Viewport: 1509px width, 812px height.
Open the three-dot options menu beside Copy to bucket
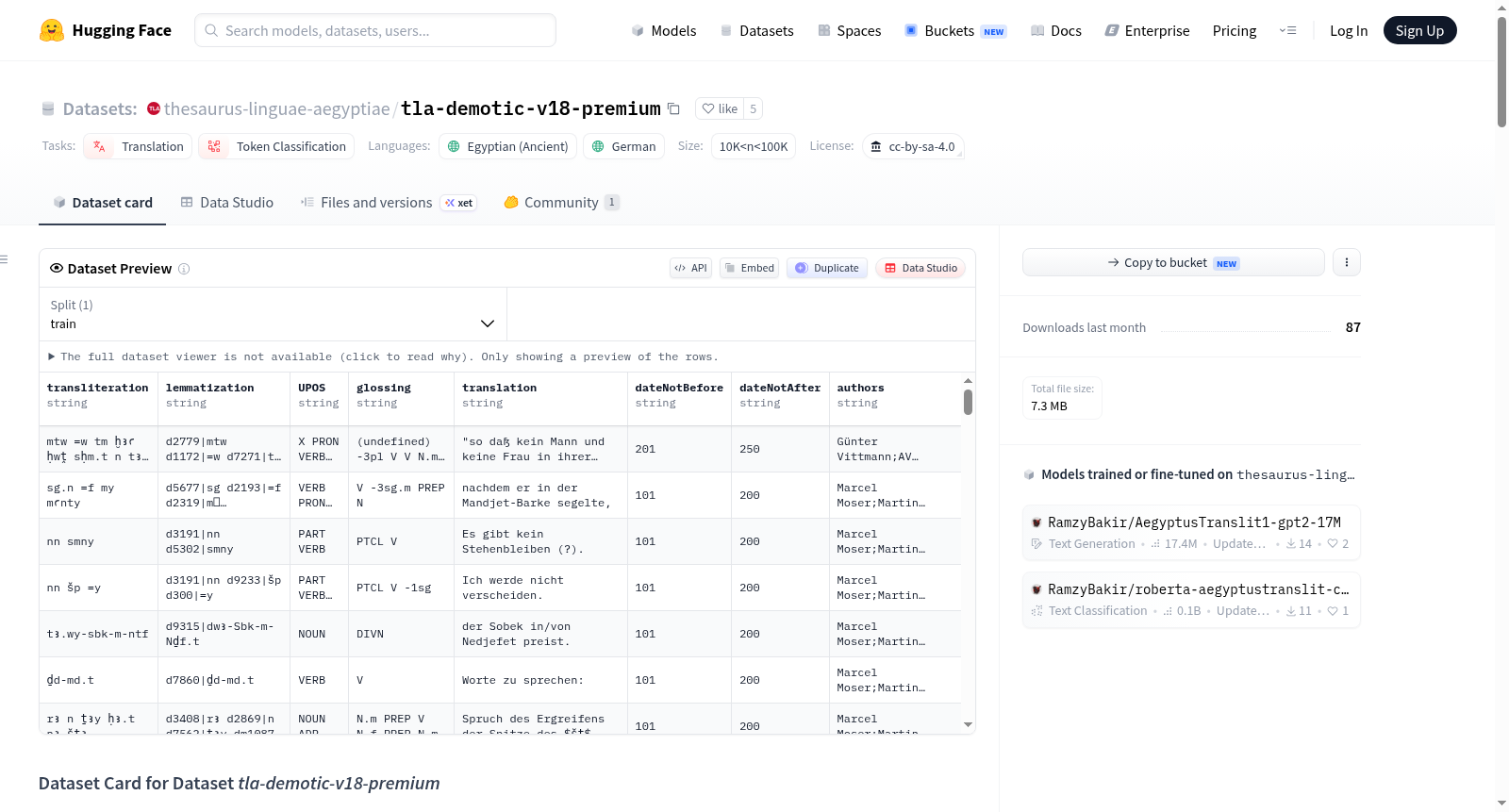(1347, 262)
